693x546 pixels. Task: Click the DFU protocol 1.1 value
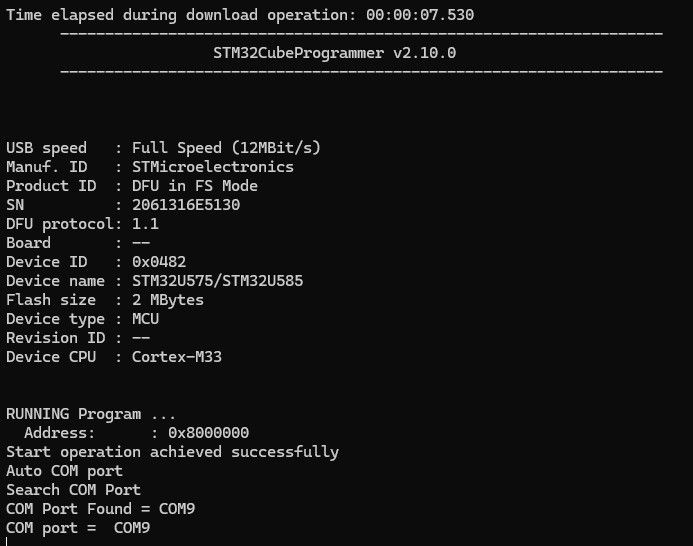click(x=145, y=224)
